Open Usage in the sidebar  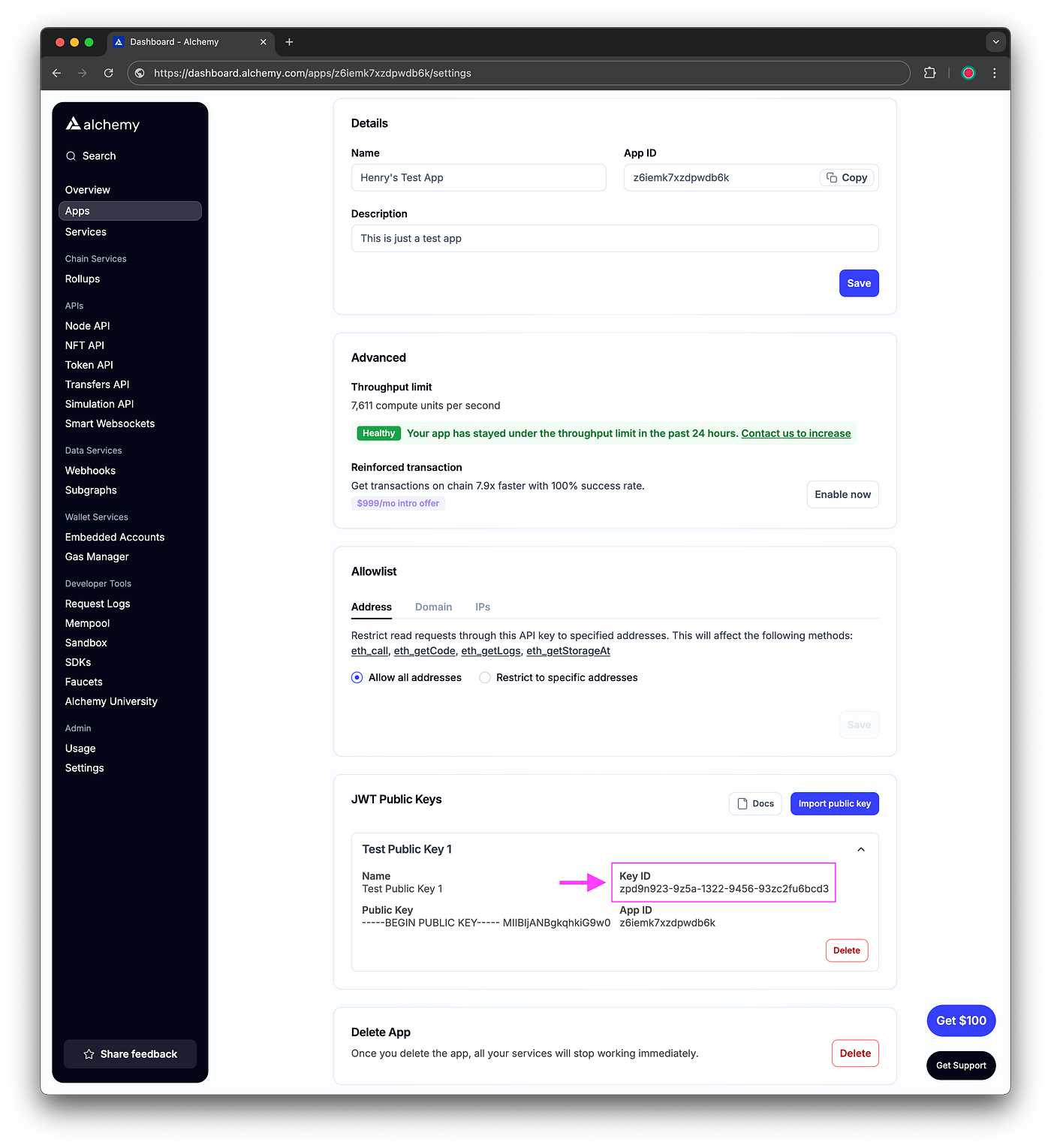tap(80, 749)
